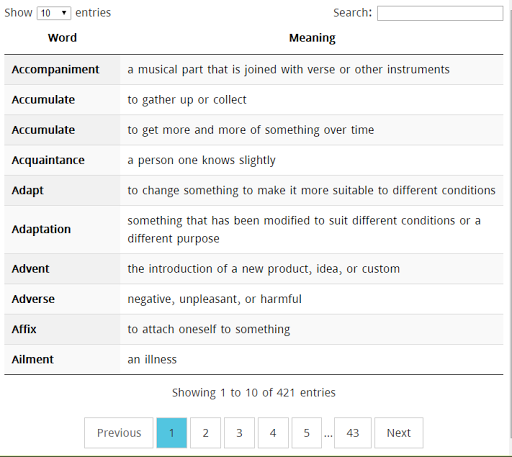Click inside the Search input field
The image size is (512, 457).
[440, 13]
